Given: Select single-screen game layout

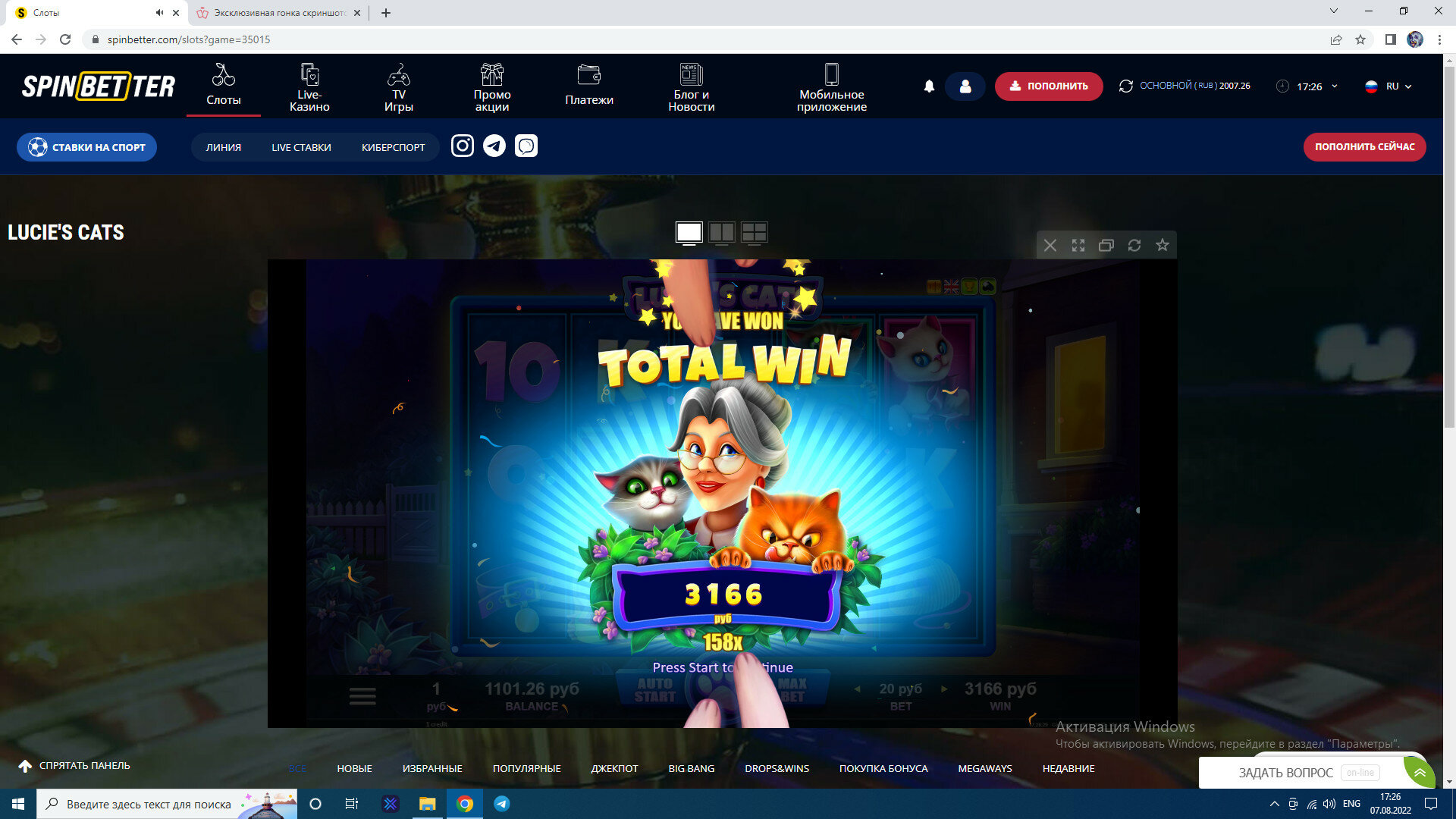Looking at the screenshot, I should click(689, 232).
